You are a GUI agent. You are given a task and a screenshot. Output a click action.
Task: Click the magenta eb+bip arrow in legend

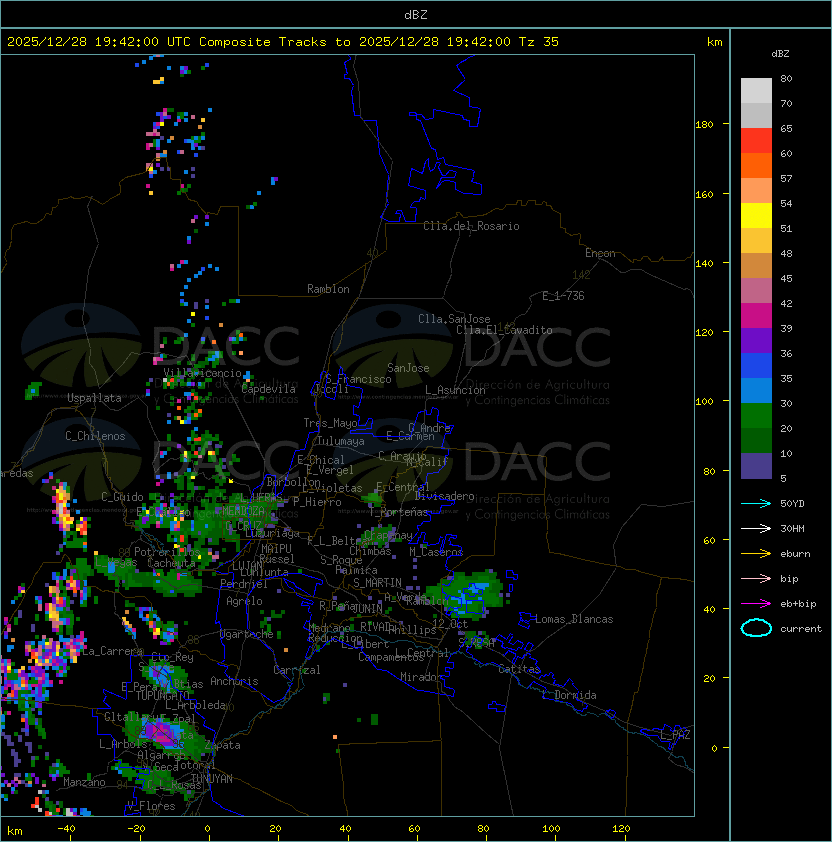point(756,604)
